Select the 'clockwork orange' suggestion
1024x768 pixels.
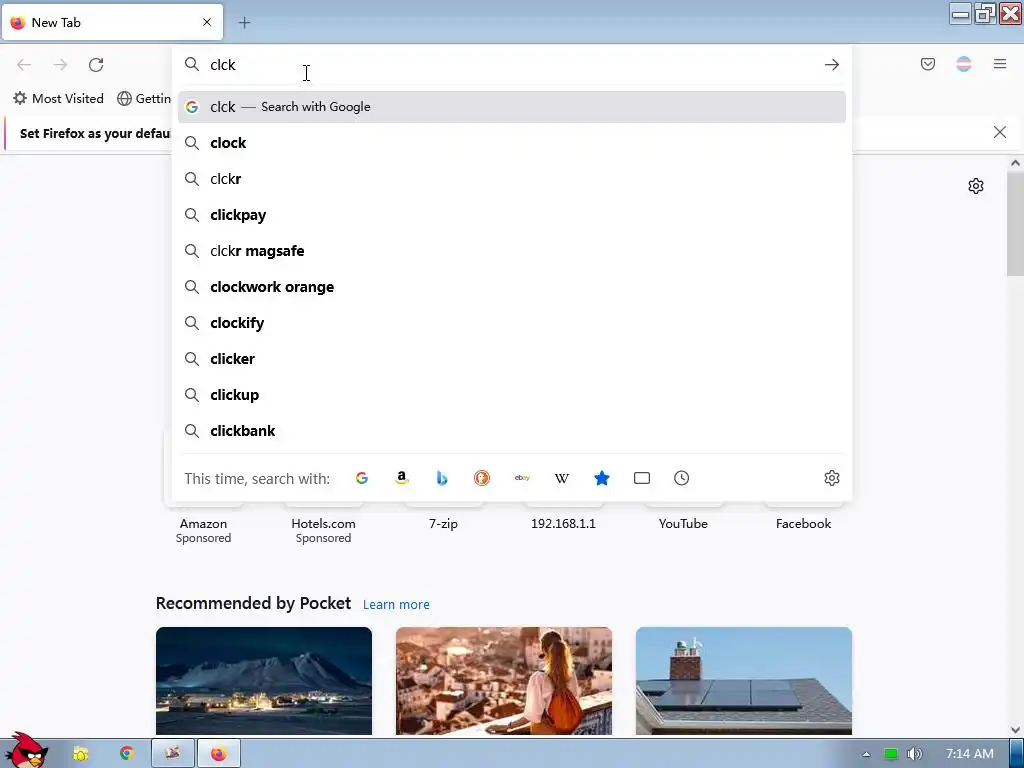[x=512, y=287]
